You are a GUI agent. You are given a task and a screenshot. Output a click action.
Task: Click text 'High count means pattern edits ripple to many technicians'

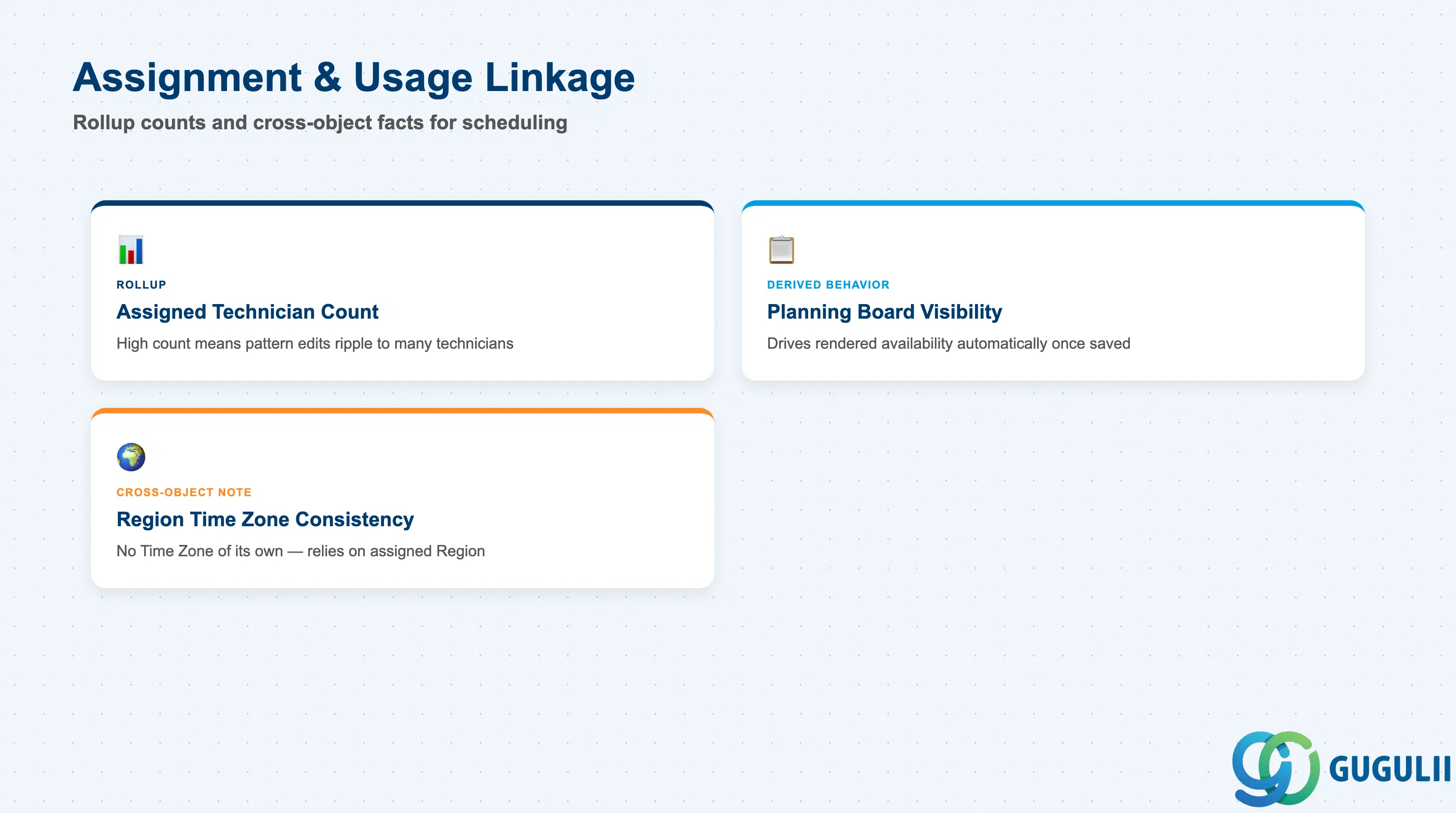(315, 343)
